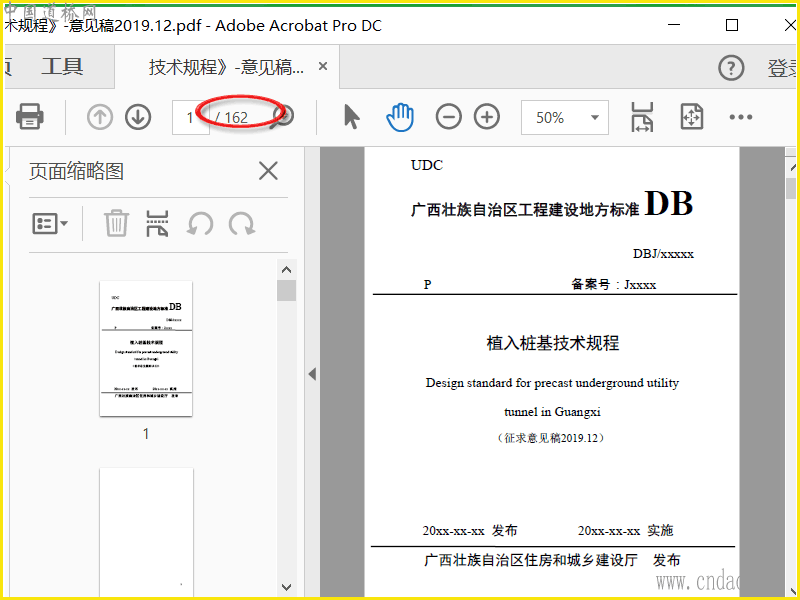Click the 登录 sign-in button
Viewport: 800px width, 600px height.
pyautogui.click(x=782, y=68)
